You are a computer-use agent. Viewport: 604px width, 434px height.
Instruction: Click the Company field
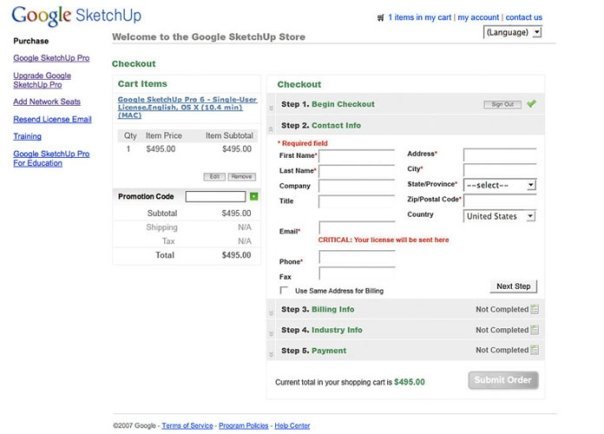click(357, 186)
